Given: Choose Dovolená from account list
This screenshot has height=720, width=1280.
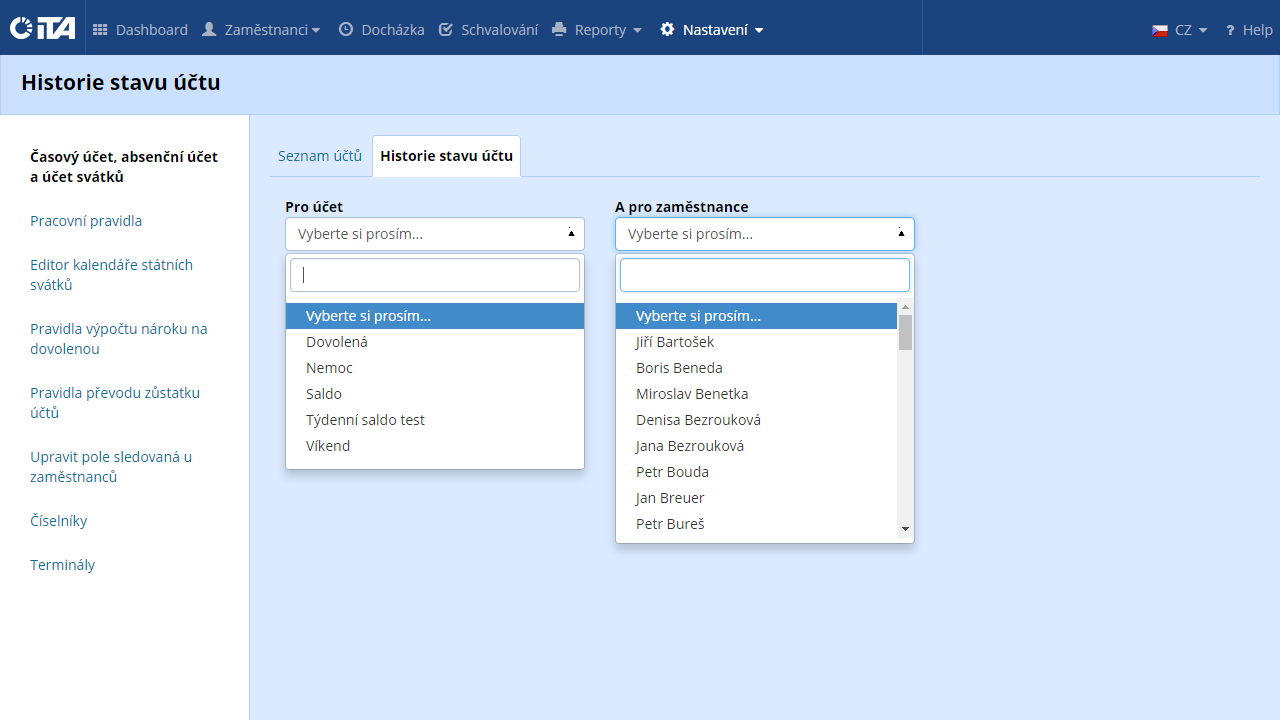Looking at the screenshot, I should [337, 342].
